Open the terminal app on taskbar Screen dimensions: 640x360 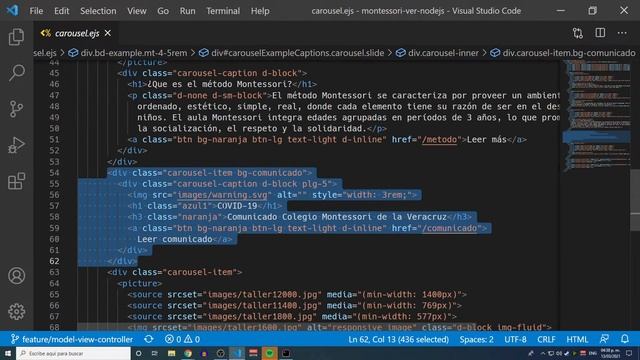point(286,353)
